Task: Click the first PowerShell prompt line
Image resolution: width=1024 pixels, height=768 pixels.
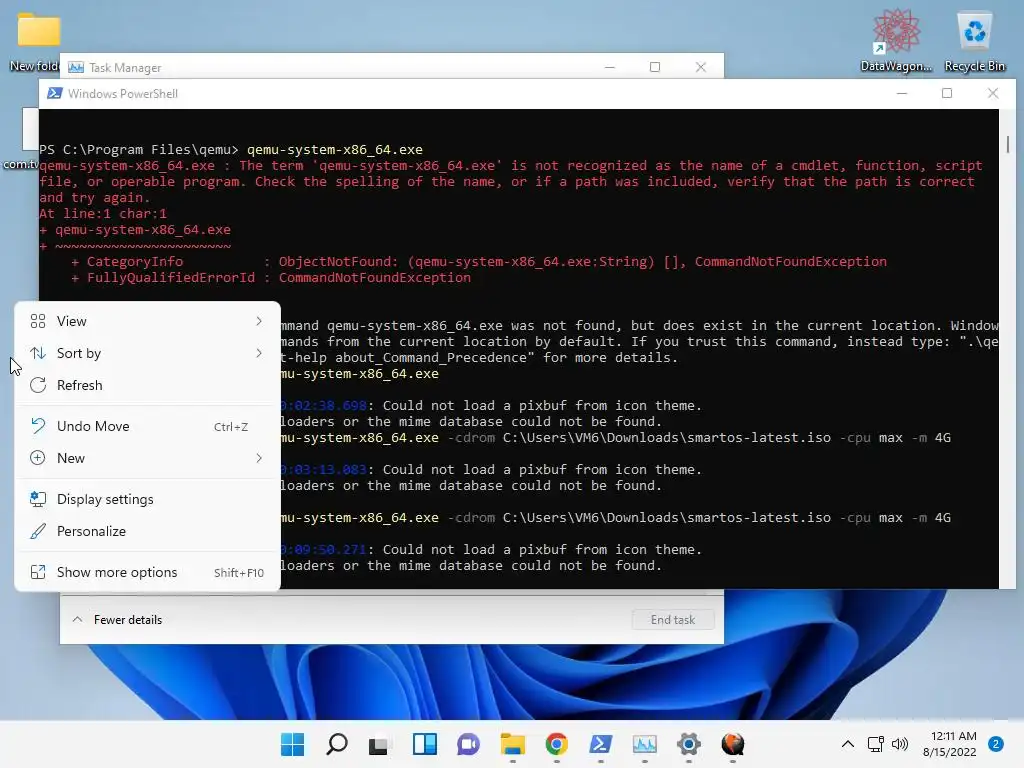Action: pos(231,150)
